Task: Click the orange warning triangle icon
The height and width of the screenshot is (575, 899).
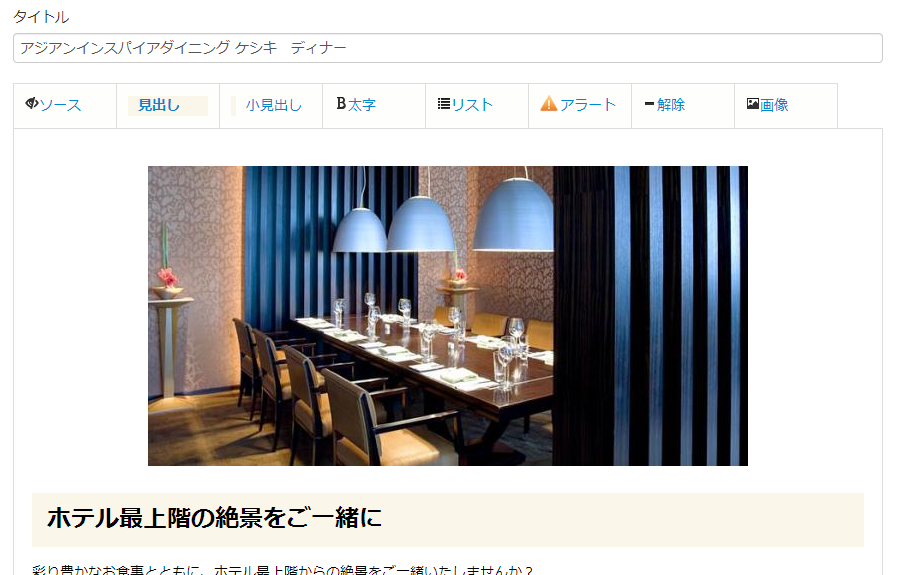Action: coord(549,103)
